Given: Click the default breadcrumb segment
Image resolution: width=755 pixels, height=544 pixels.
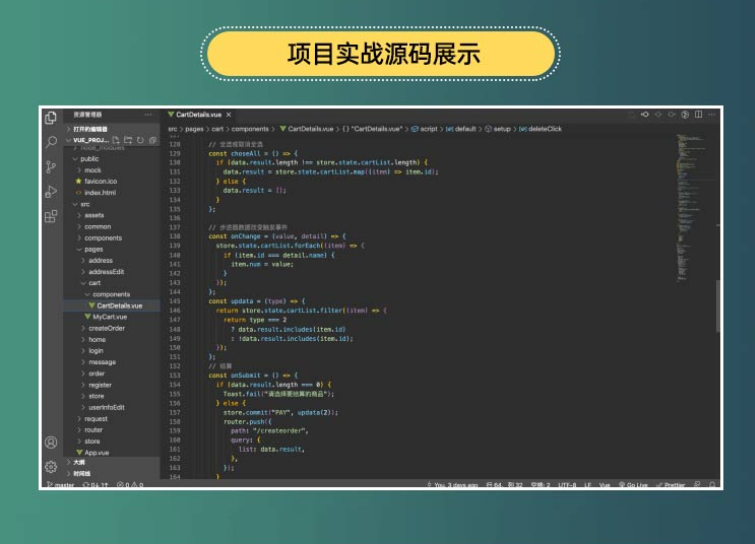Looking at the screenshot, I should (461, 129).
